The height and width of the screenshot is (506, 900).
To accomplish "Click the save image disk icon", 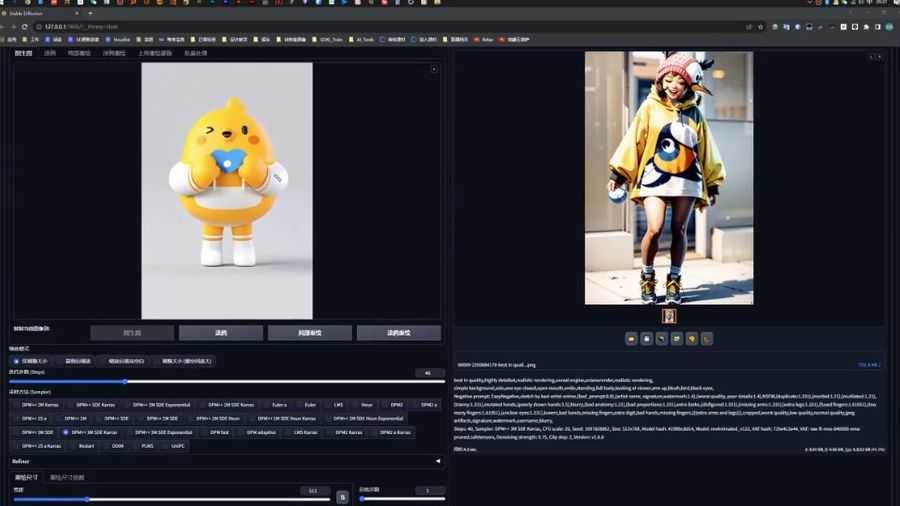I will (646, 339).
